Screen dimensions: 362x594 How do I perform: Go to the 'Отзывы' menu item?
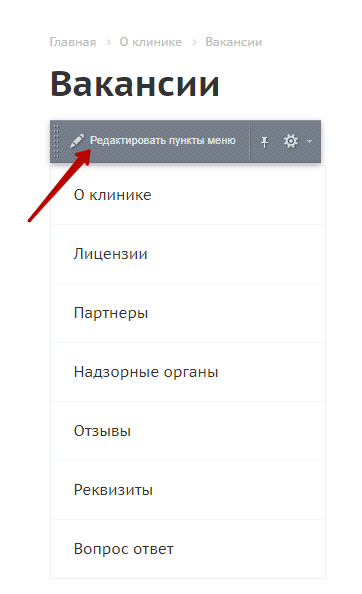pos(188,431)
